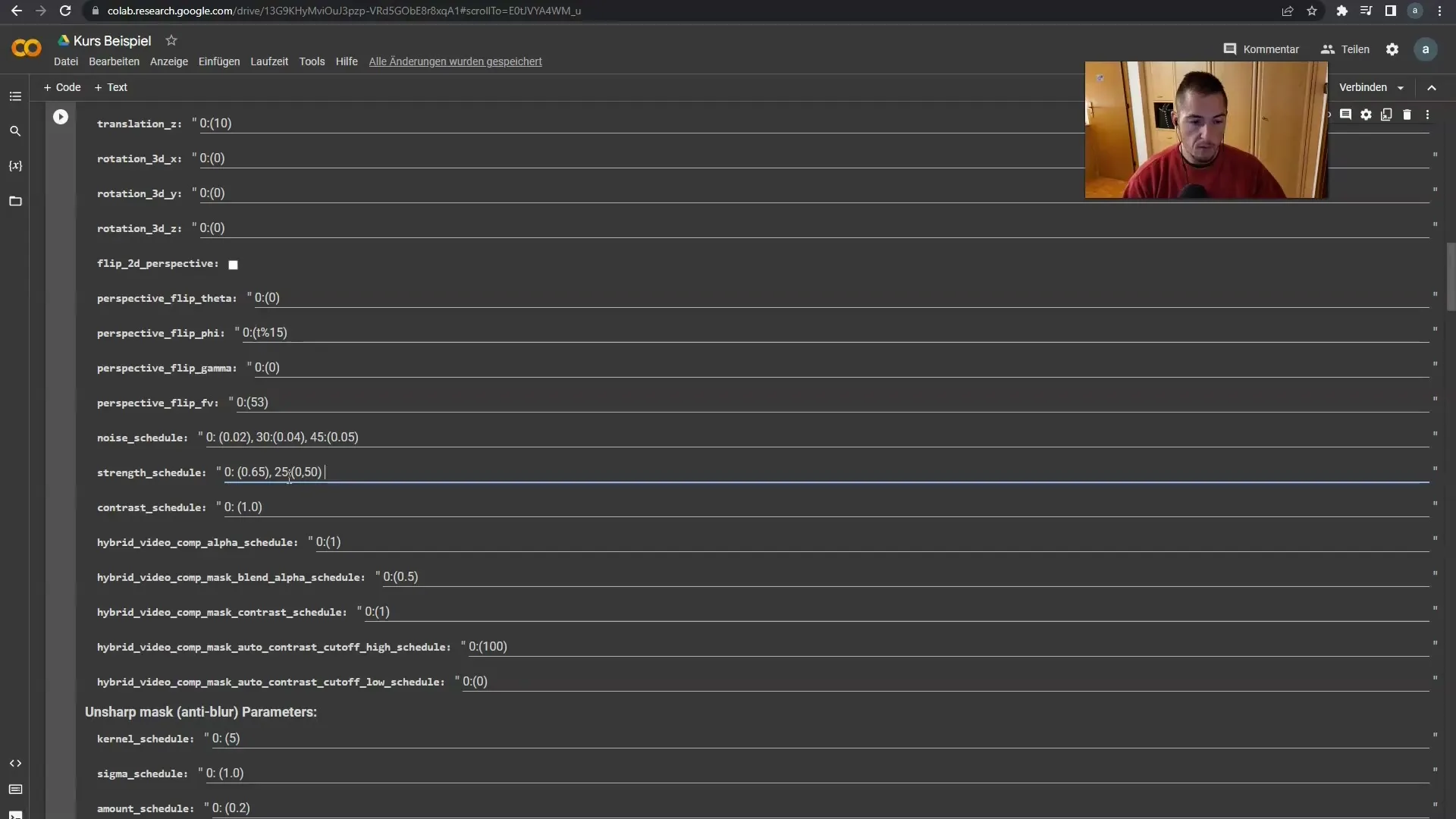Open the files folder sidebar icon
The width and height of the screenshot is (1456, 819).
click(x=15, y=201)
